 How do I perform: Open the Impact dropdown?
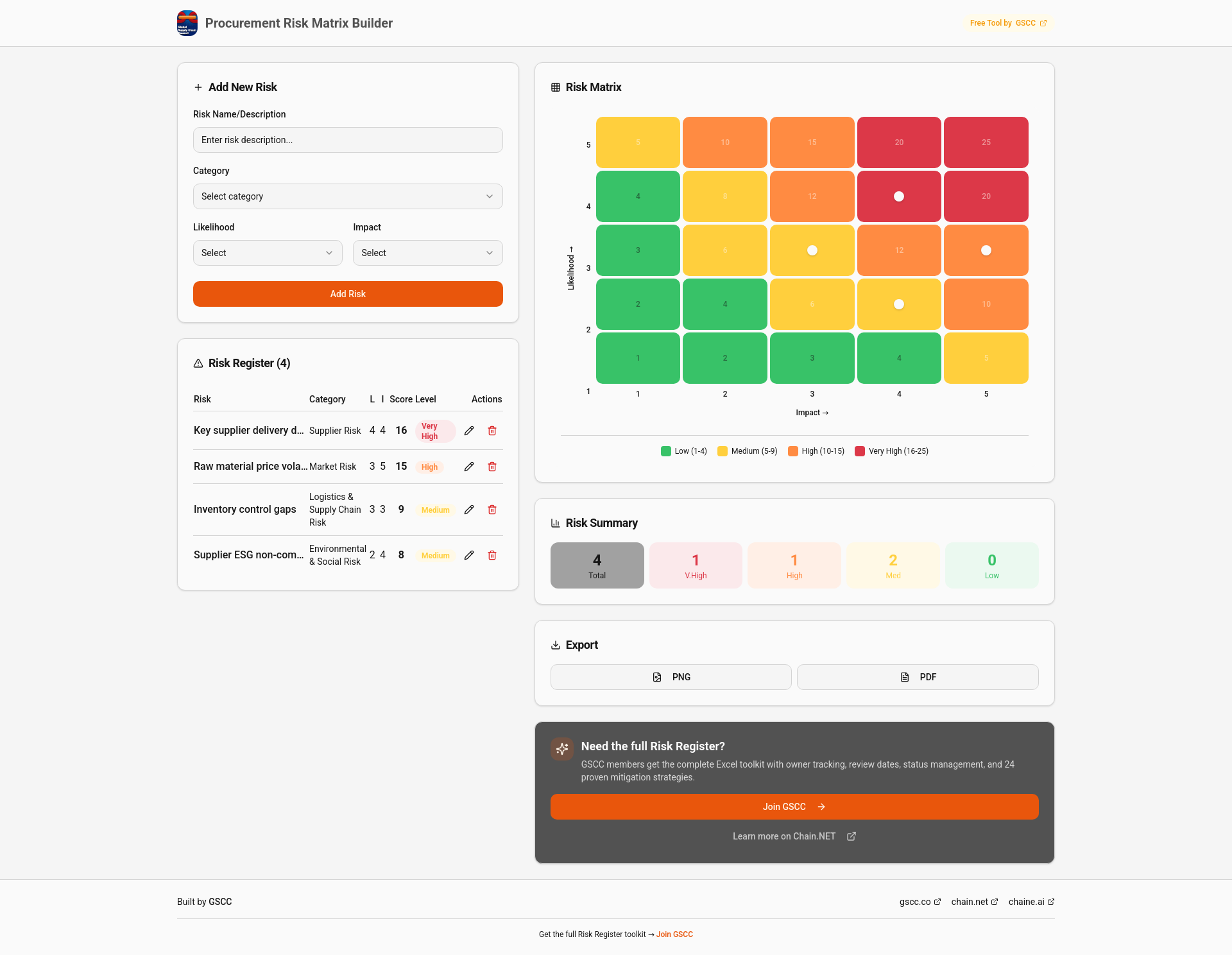click(428, 253)
